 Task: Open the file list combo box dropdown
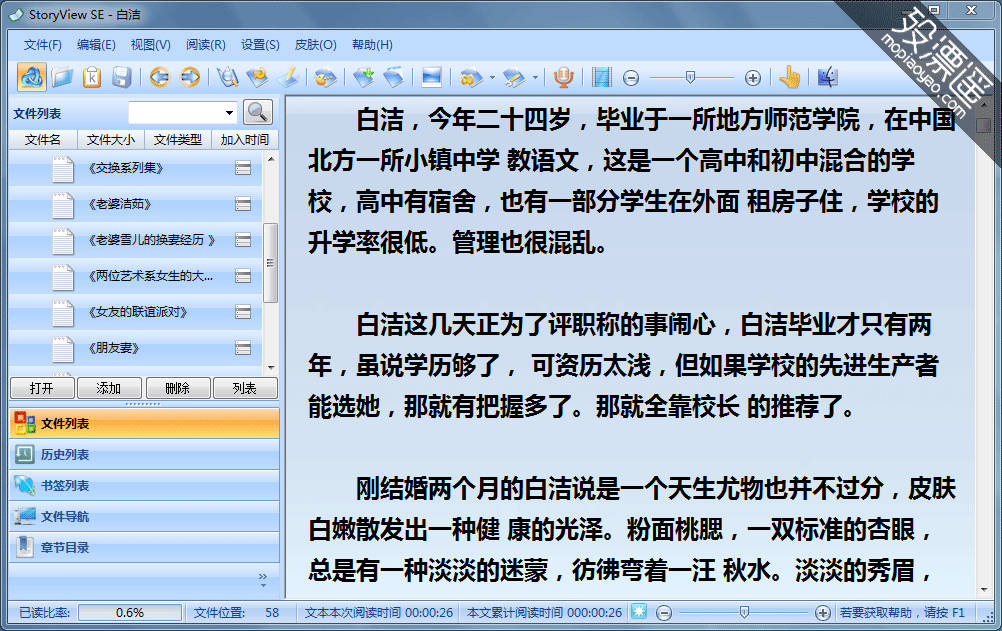[x=229, y=113]
